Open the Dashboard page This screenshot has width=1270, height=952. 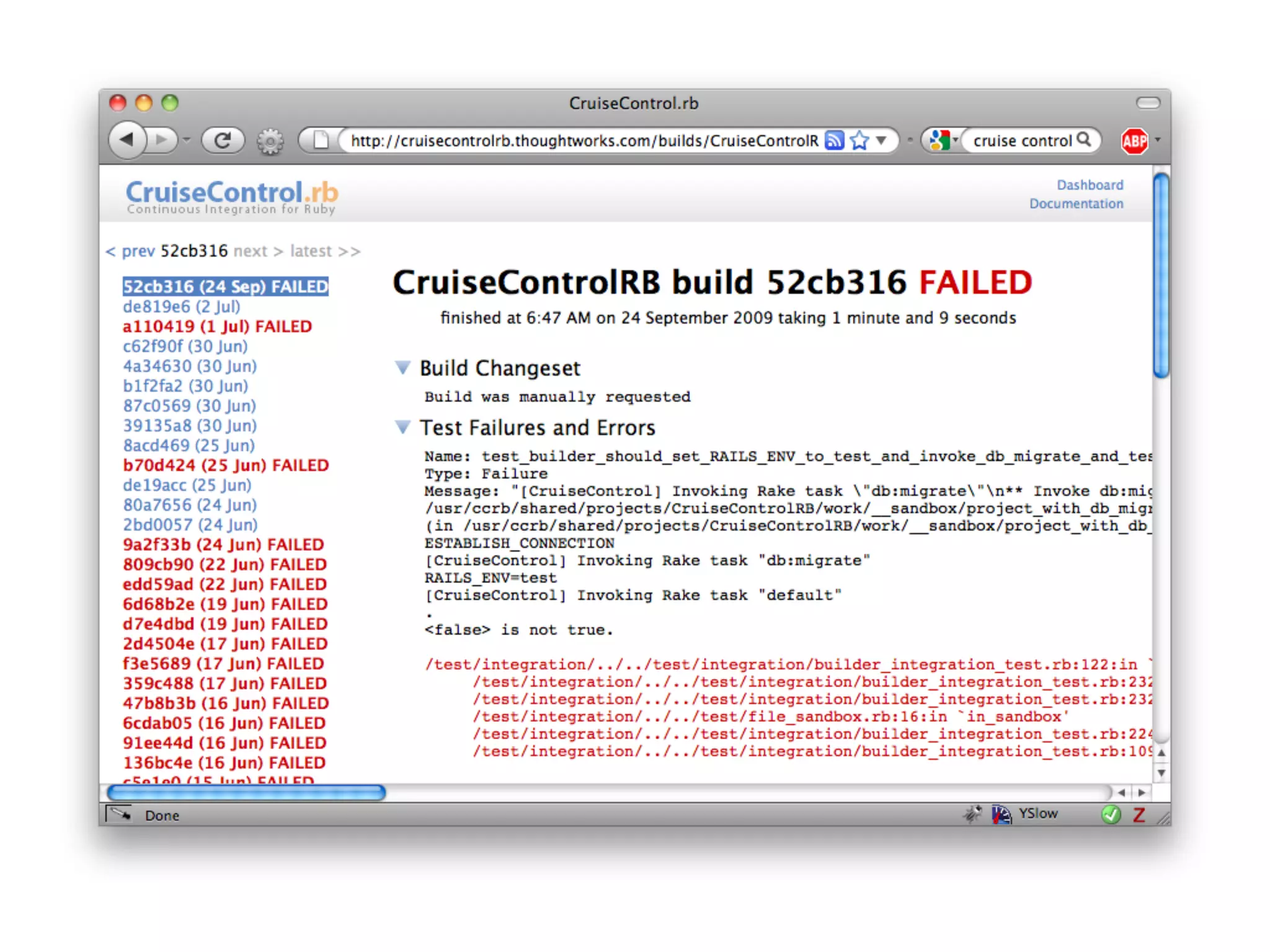1090,185
